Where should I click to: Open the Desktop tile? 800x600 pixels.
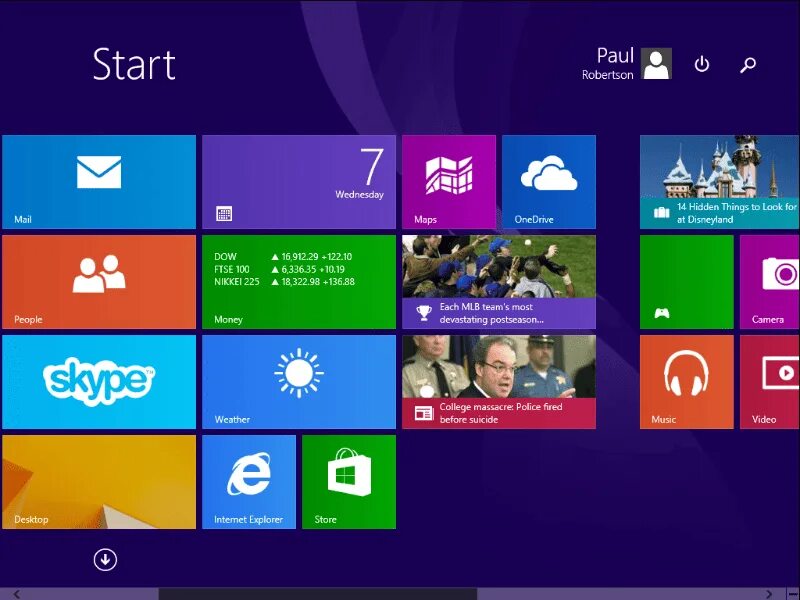point(99,482)
